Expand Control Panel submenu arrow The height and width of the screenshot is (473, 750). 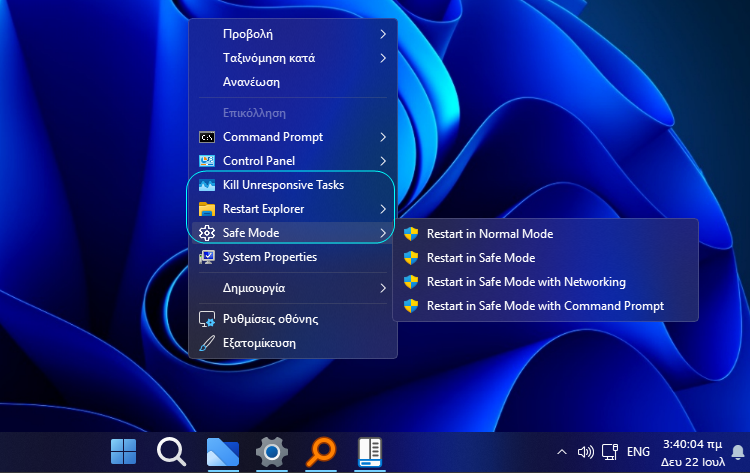coord(383,161)
